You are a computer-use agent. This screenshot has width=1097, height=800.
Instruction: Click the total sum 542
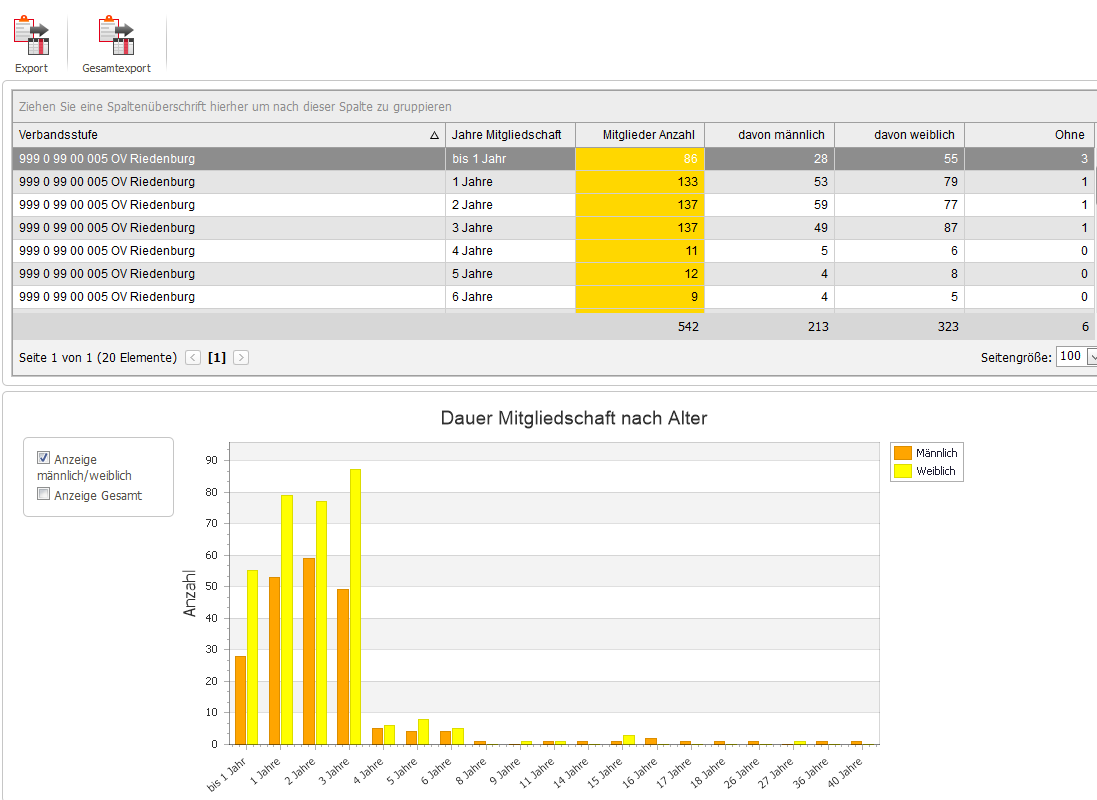[x=688, y=327]
